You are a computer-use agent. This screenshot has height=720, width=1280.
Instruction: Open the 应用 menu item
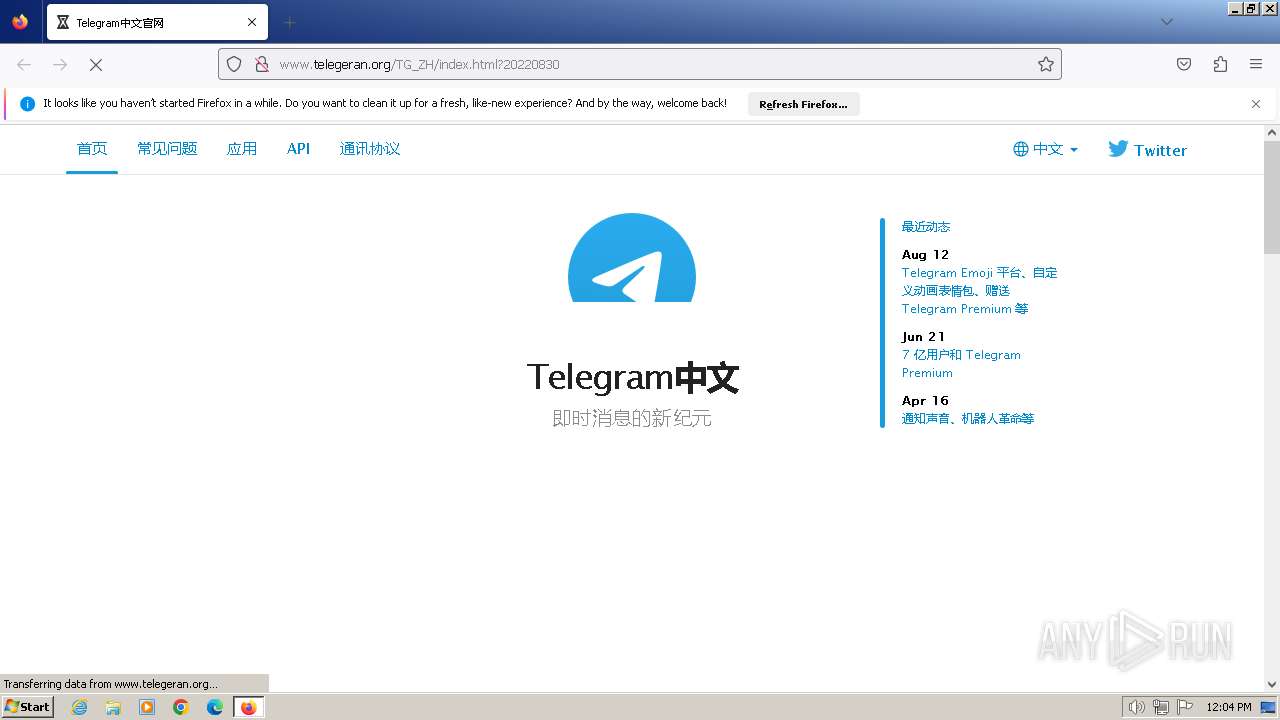[x=242, y=149]
